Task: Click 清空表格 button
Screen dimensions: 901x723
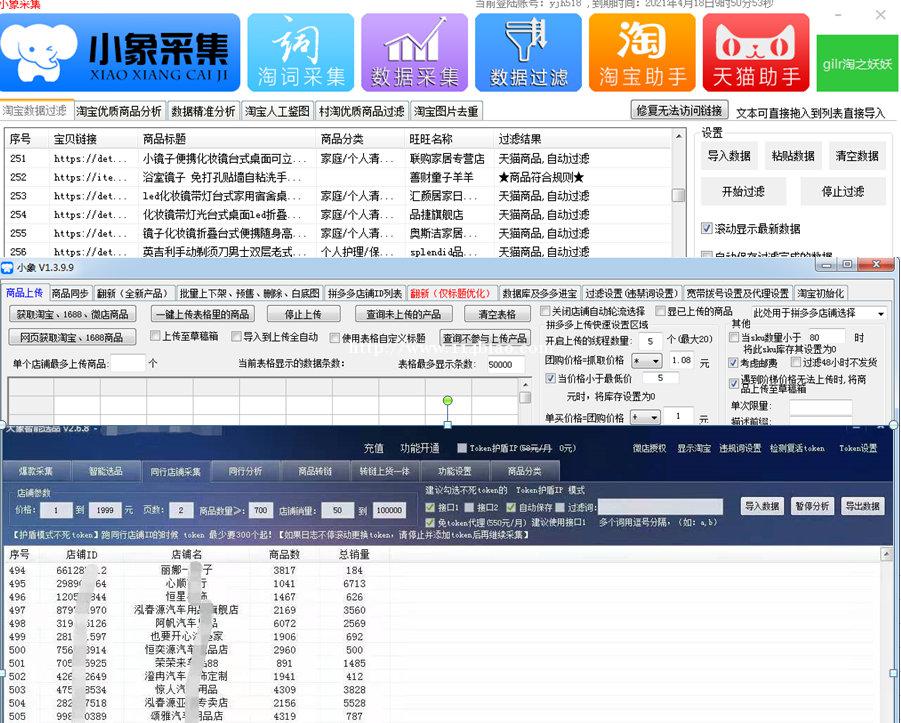Action: [x=497, y=314]
